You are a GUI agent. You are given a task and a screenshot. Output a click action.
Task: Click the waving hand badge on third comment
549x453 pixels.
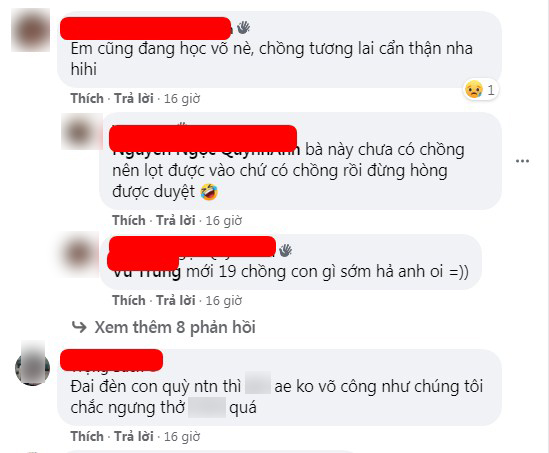[285, 250]
